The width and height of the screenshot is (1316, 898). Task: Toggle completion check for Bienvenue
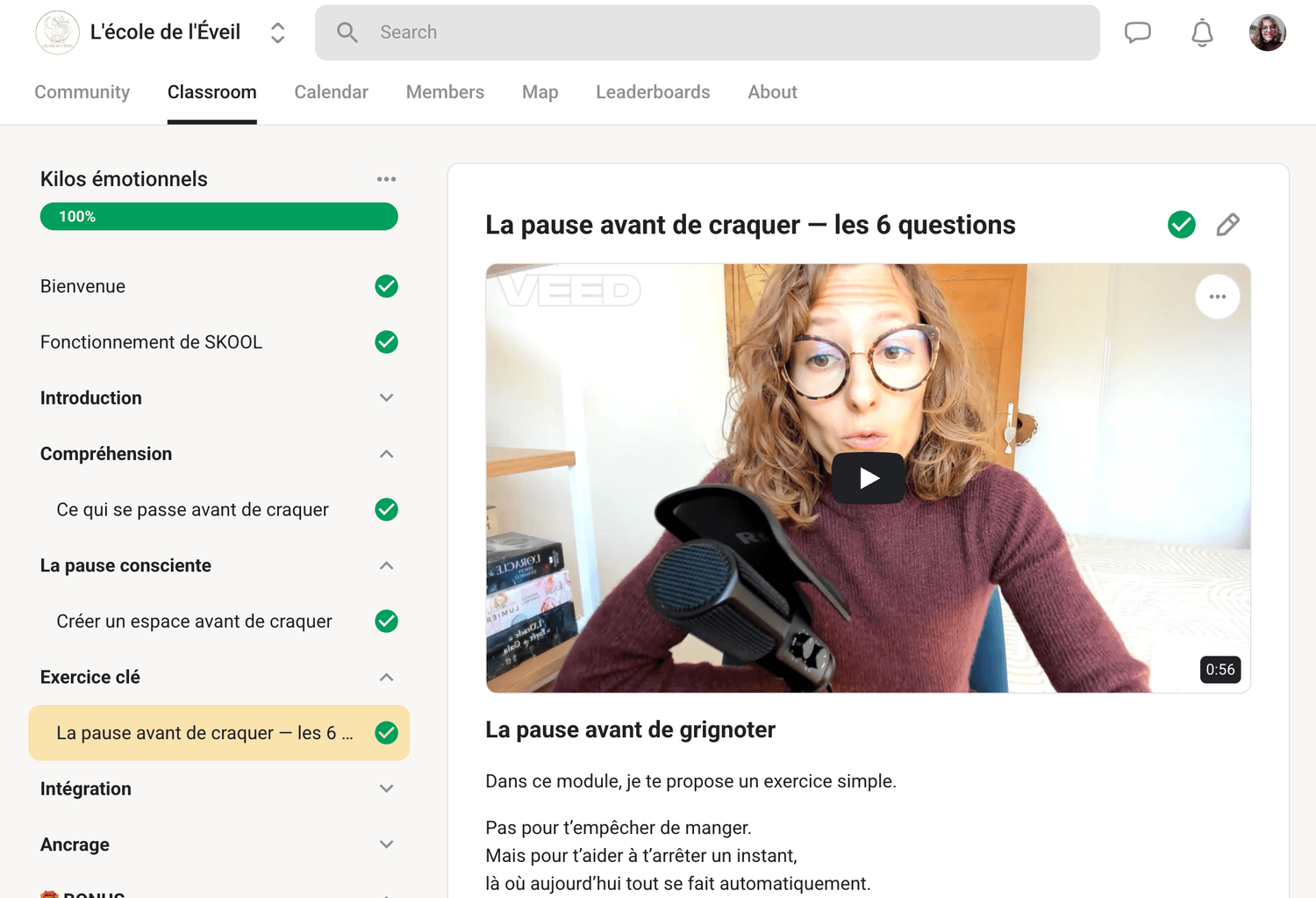coord(386,286)
